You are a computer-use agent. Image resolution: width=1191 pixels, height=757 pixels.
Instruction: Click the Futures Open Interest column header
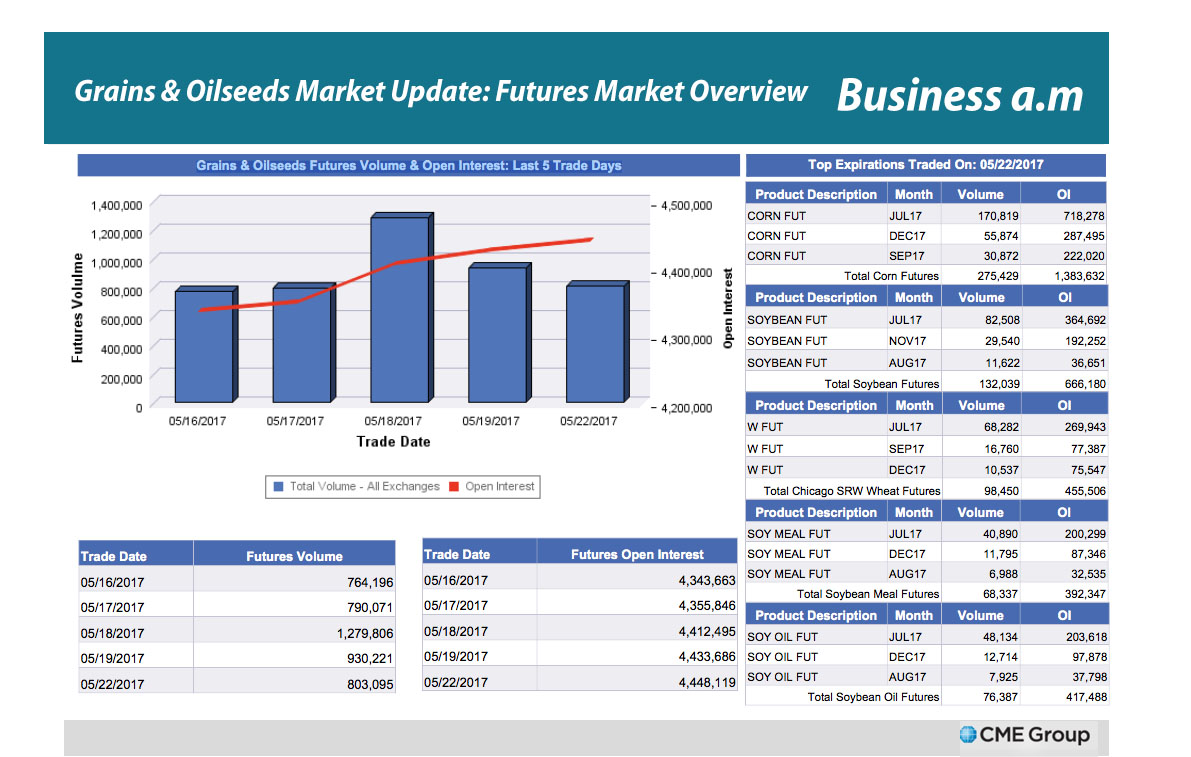pos(637,554)
